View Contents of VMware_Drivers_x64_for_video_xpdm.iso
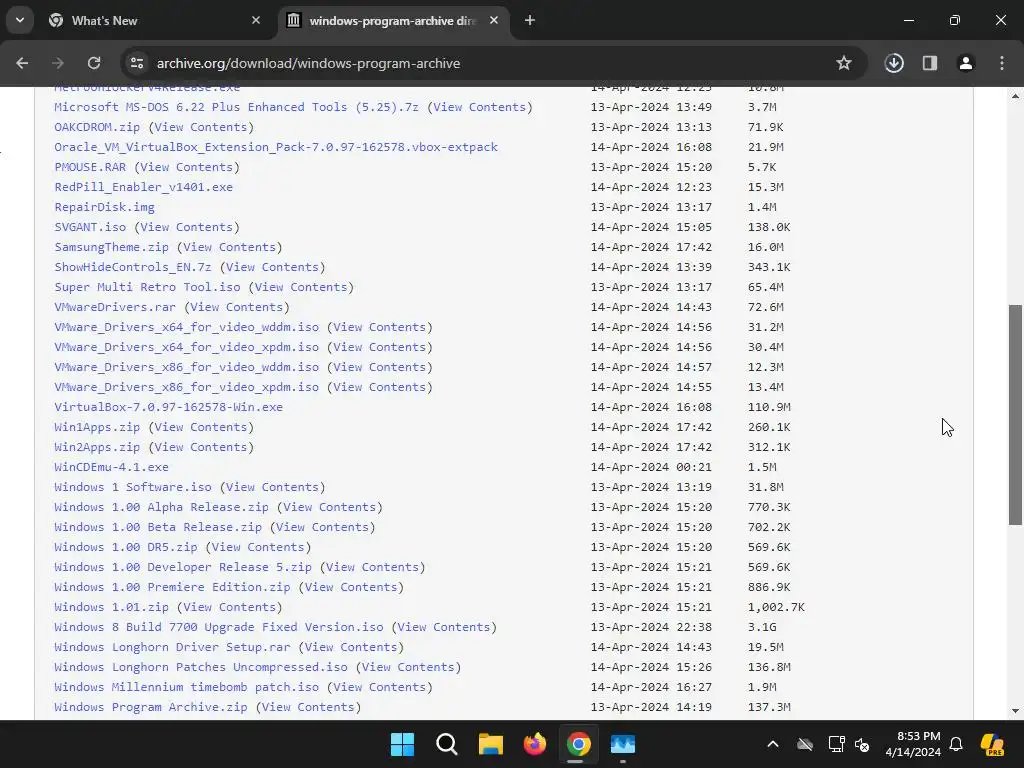 [379, 347]
